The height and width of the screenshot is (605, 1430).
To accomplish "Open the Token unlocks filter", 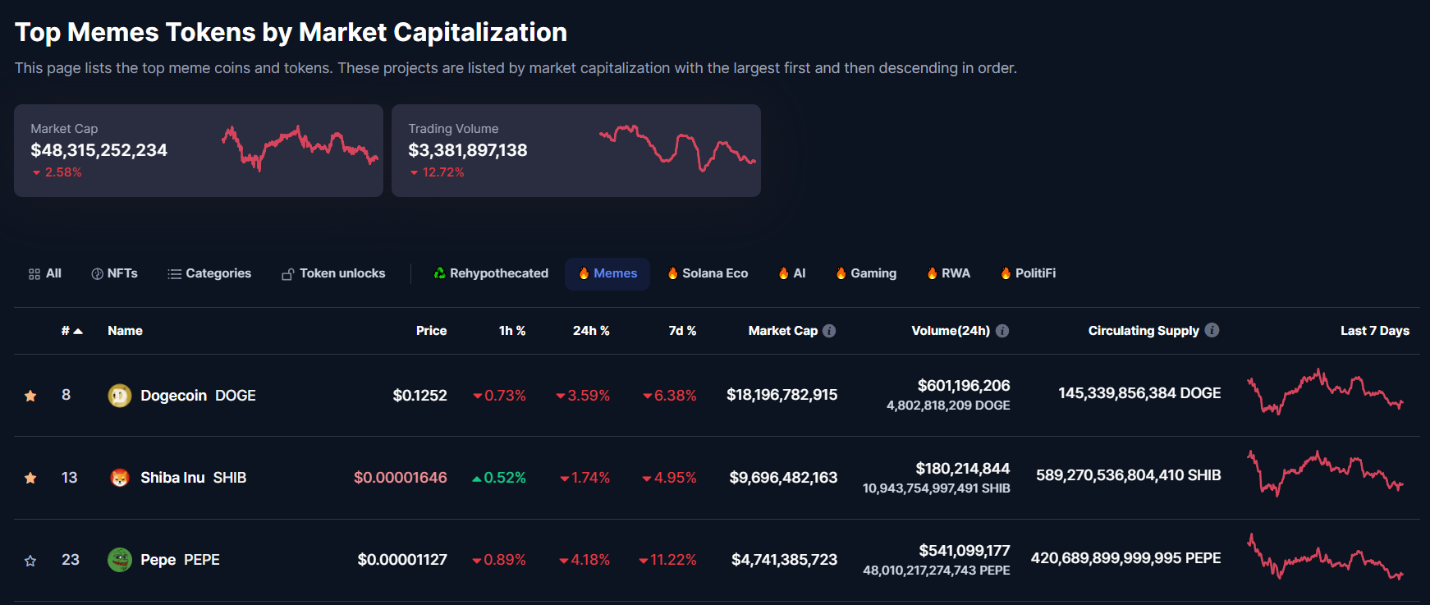I will point(333,273).
